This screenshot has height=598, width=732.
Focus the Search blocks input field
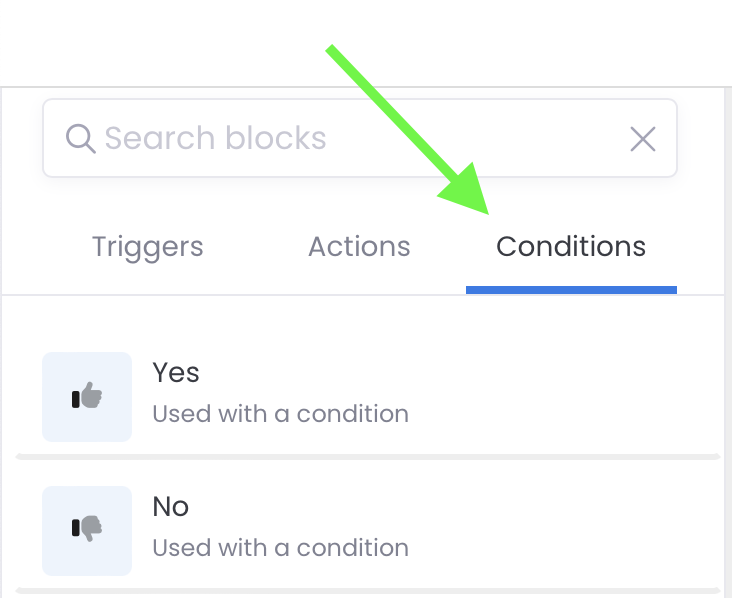click(x=359, y=138)
